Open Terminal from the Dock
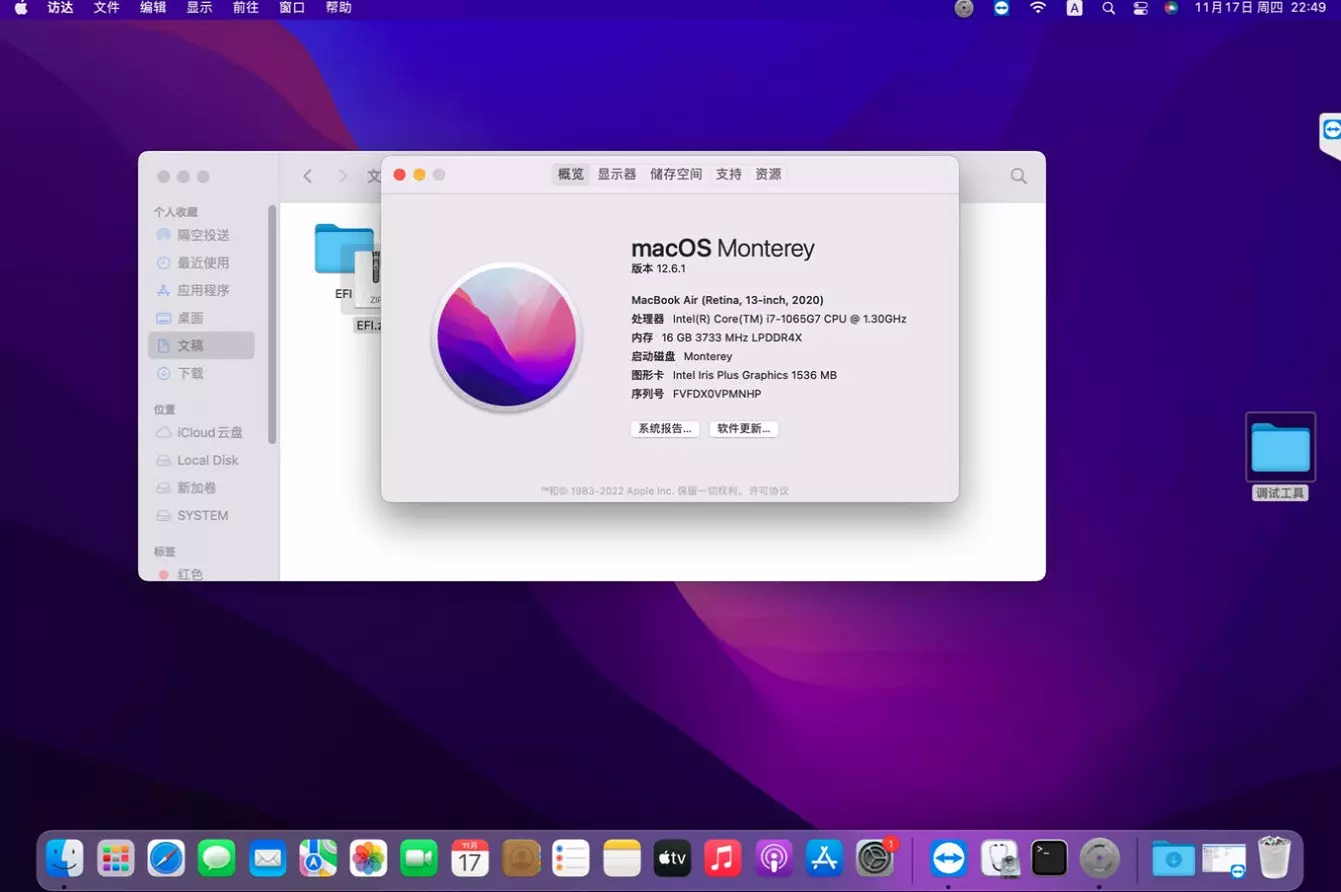This screenshot has height=892, width=1341. [1048, 858]
